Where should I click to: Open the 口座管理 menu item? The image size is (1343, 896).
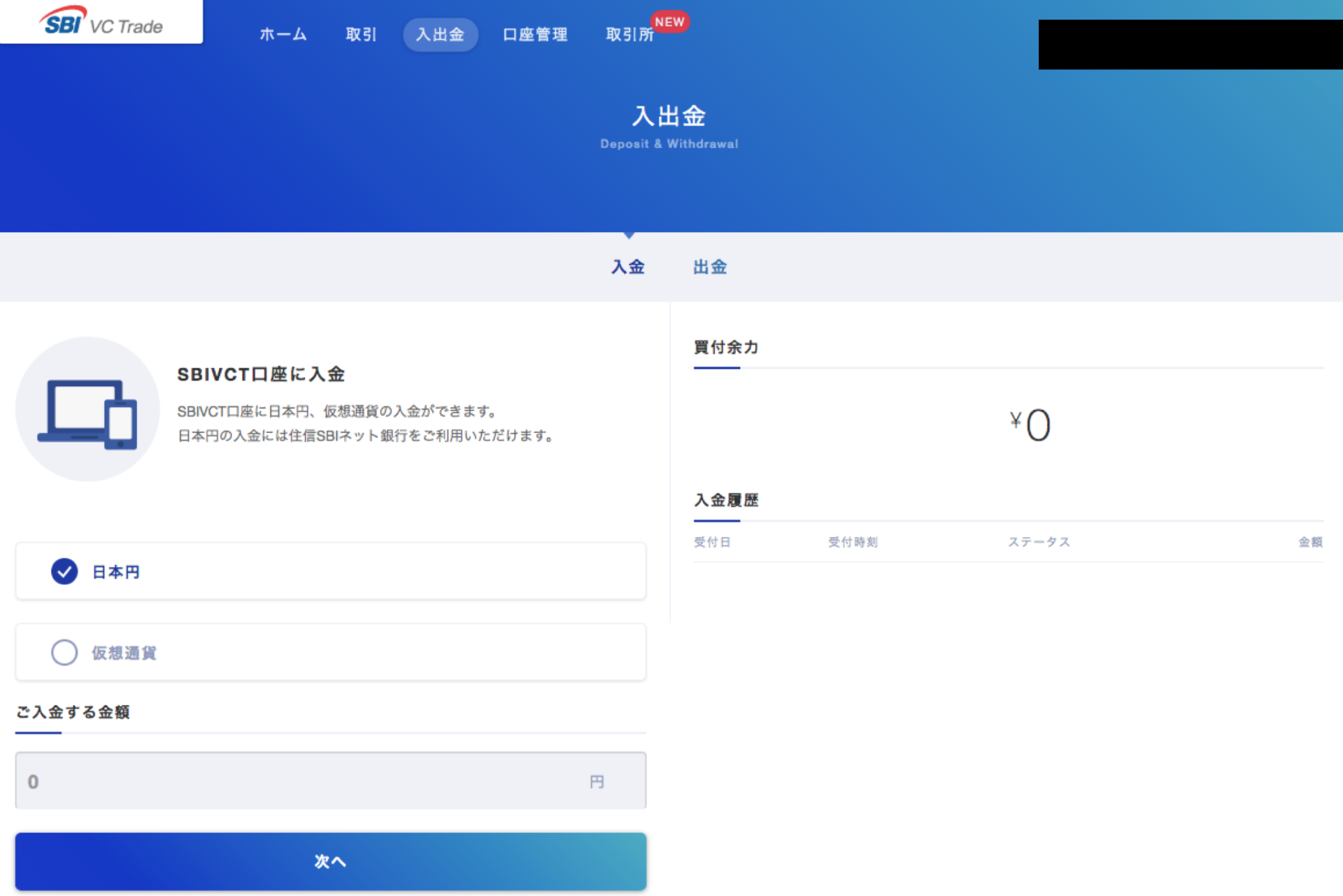pyautogui.click(x=535, y=34)
